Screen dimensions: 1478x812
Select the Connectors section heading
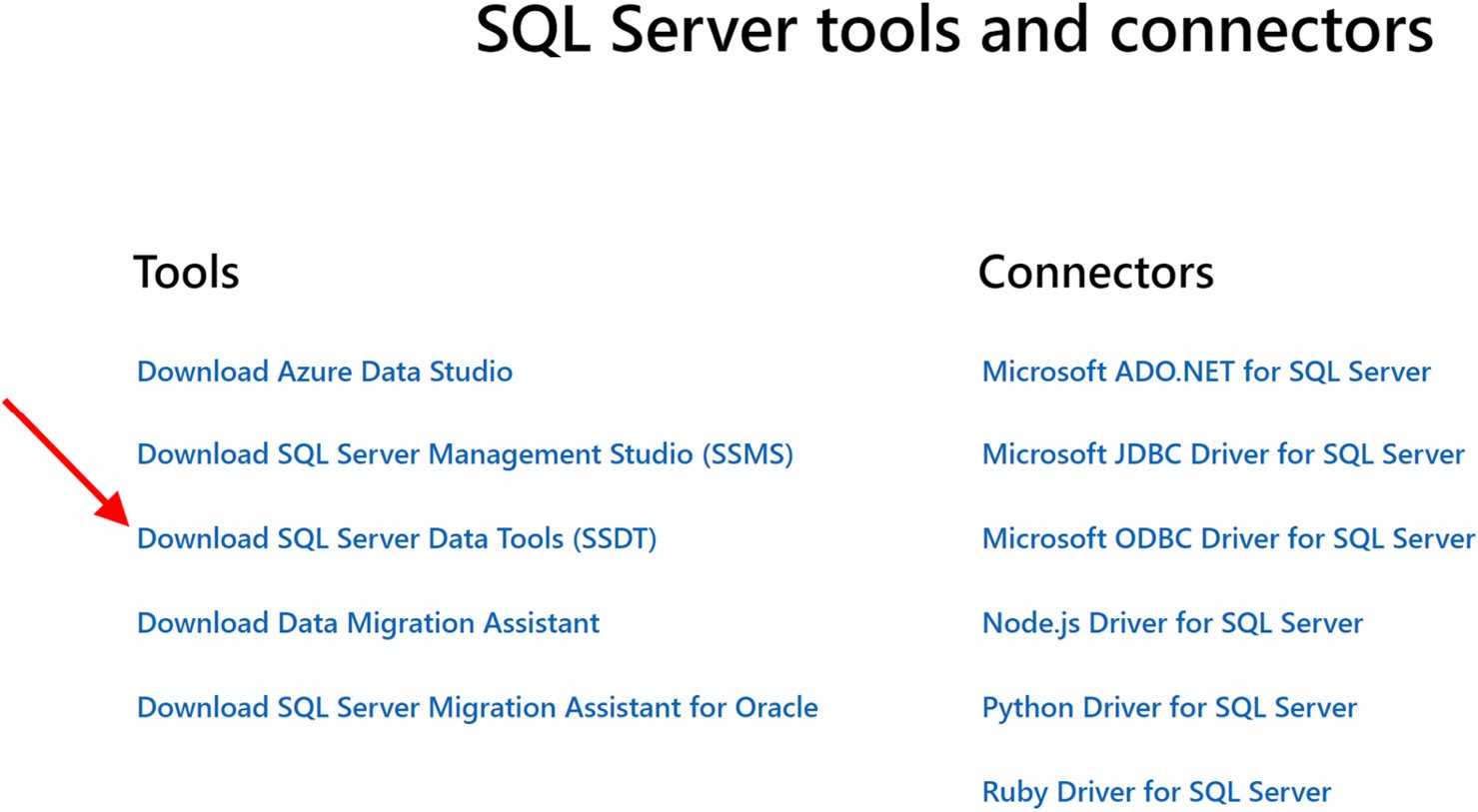(1096, 272)
